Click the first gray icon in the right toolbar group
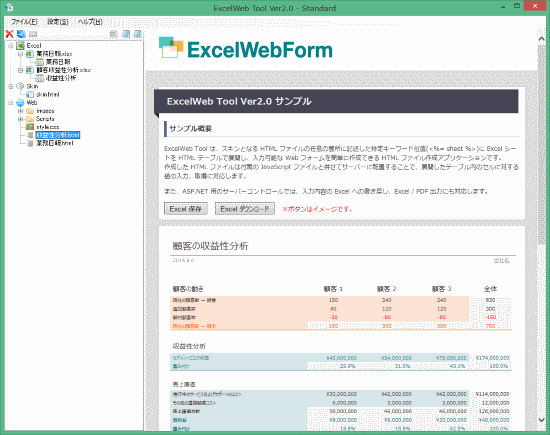The image size is (550, 435). pos(114,34)
